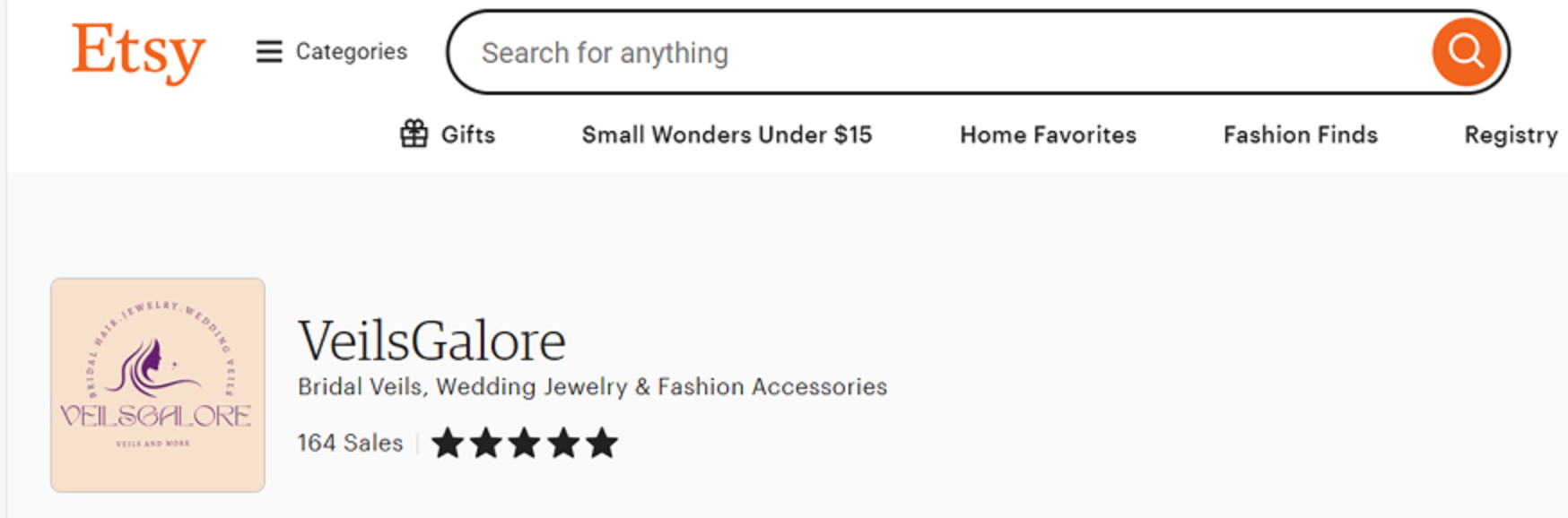1568x518 pixels.
Task: Click the first rating star
Action: 448,443
